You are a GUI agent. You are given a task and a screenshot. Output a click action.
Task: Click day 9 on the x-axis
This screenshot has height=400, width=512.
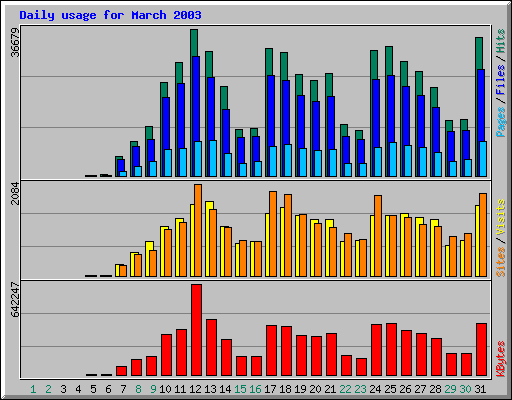pos(153,389)
